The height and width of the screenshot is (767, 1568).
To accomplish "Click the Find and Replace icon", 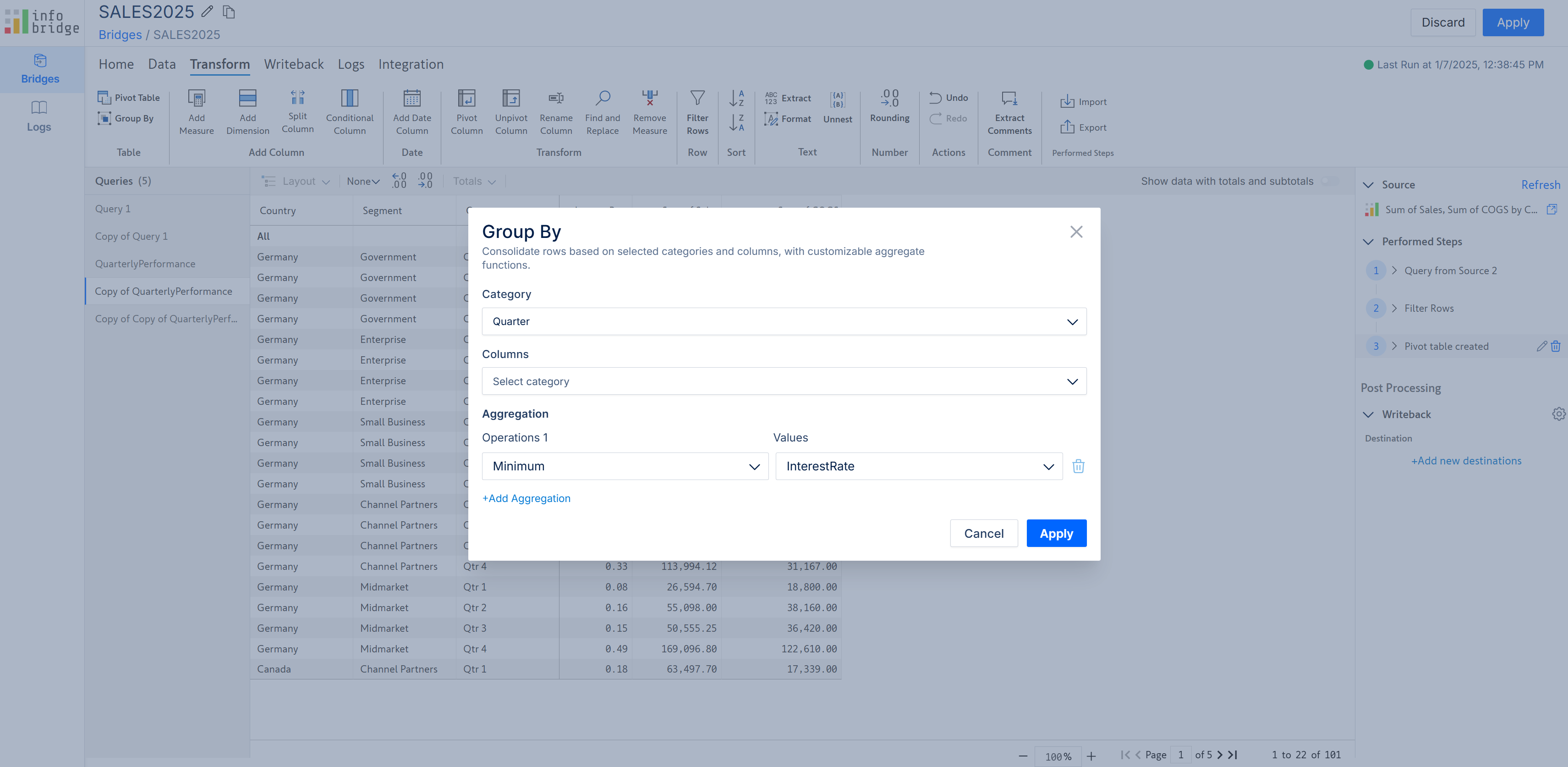I will coord(602,99).
